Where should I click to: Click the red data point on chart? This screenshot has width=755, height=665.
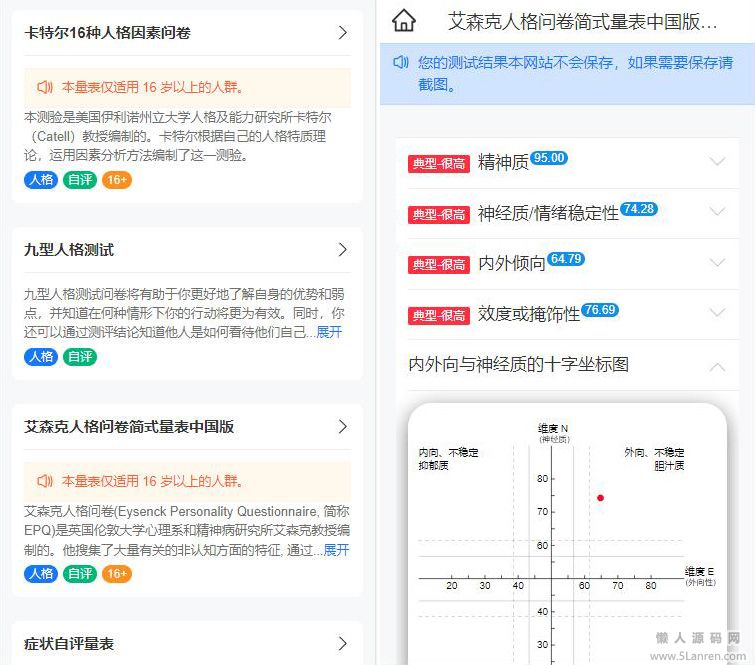[x=600, y=498]
